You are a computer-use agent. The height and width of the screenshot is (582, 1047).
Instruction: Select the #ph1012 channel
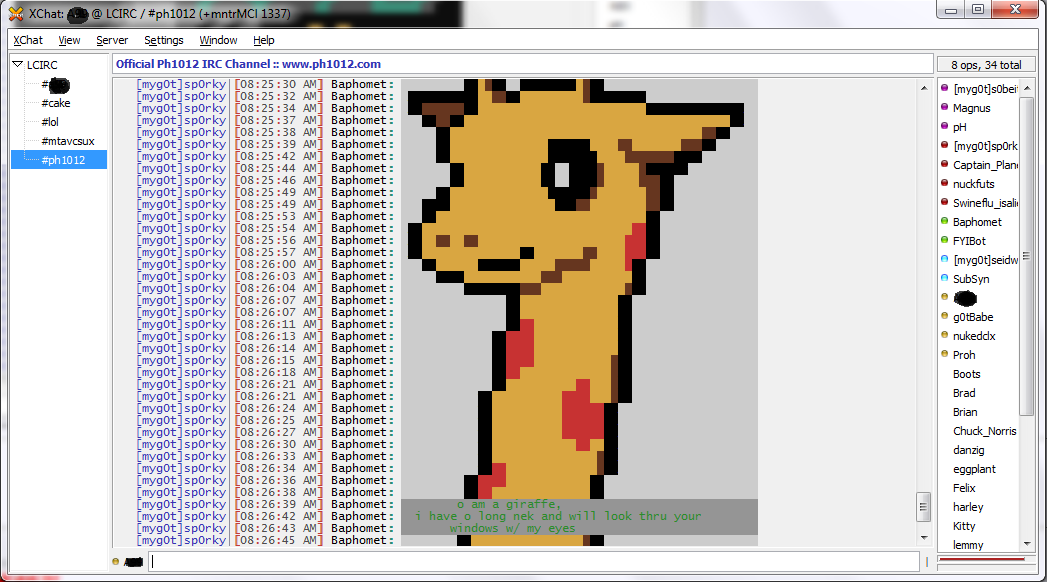click(x=59, y=160)
